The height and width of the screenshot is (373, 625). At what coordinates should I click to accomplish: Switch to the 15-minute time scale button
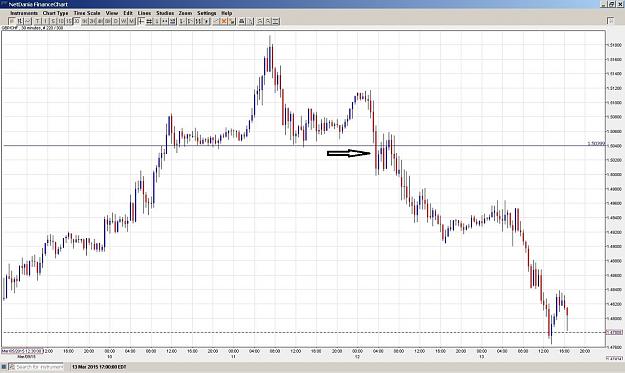(x=69, y=21)
